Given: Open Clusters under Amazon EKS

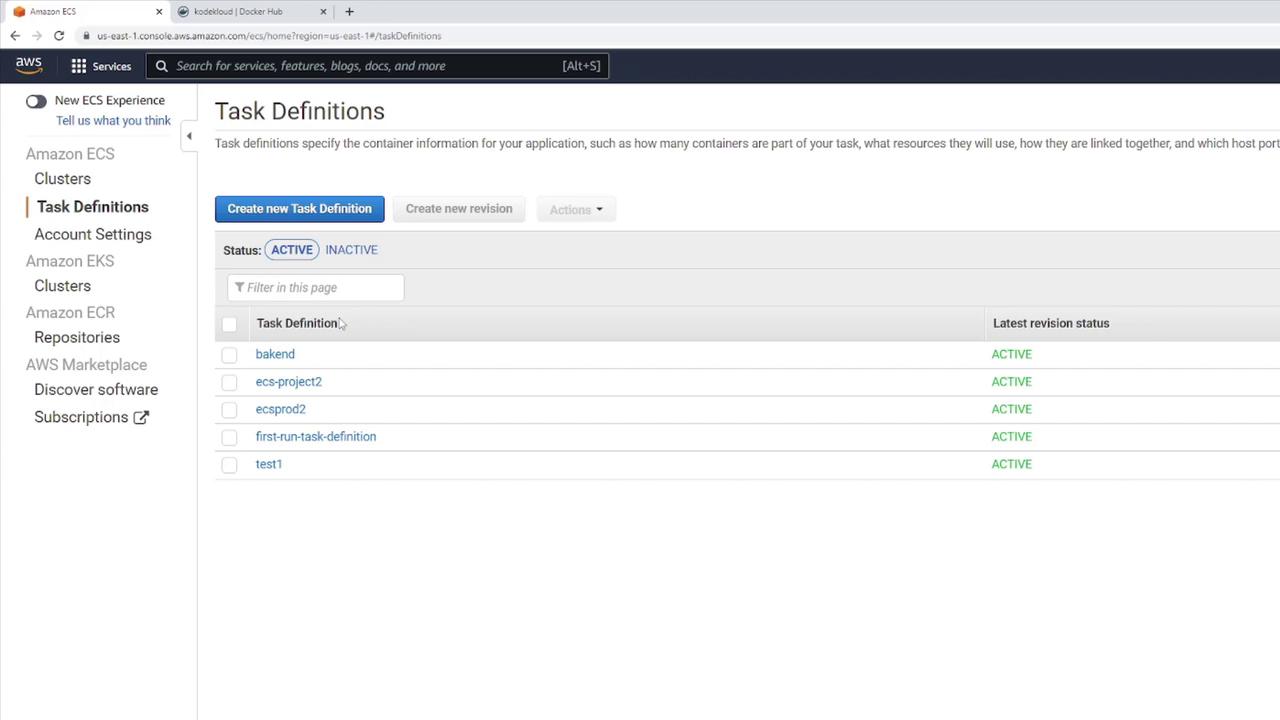Looking at the screenshot, I should (62, 286).
